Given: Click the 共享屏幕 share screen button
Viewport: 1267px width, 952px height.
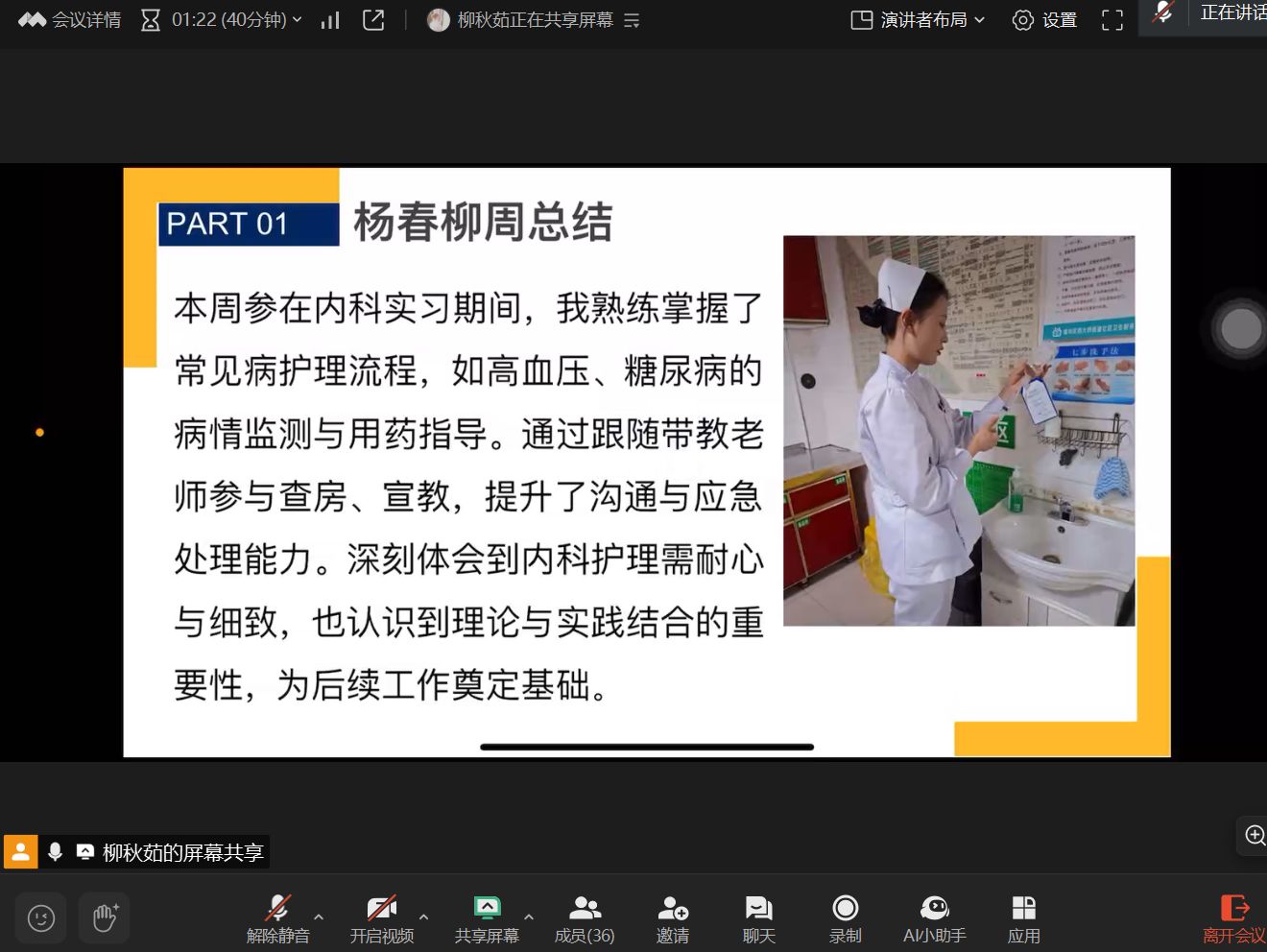Looking at the screenshot, I should (x=487, y=919).
